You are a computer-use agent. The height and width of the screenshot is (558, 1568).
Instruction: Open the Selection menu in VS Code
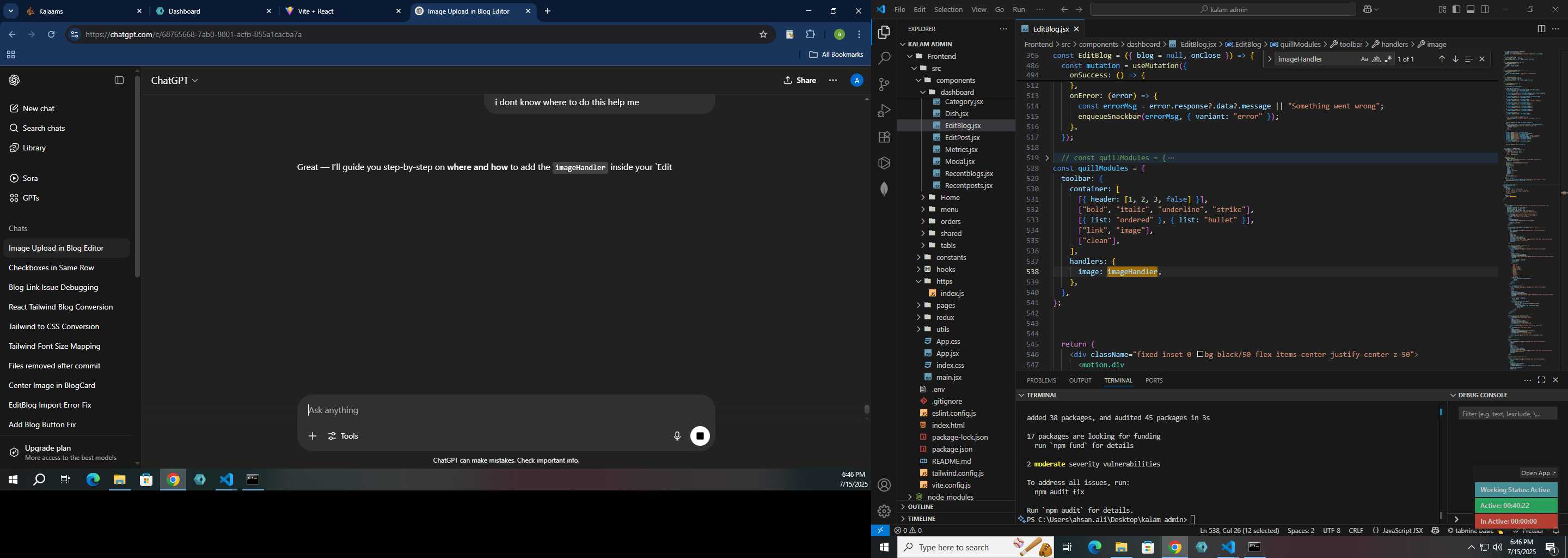948,9
